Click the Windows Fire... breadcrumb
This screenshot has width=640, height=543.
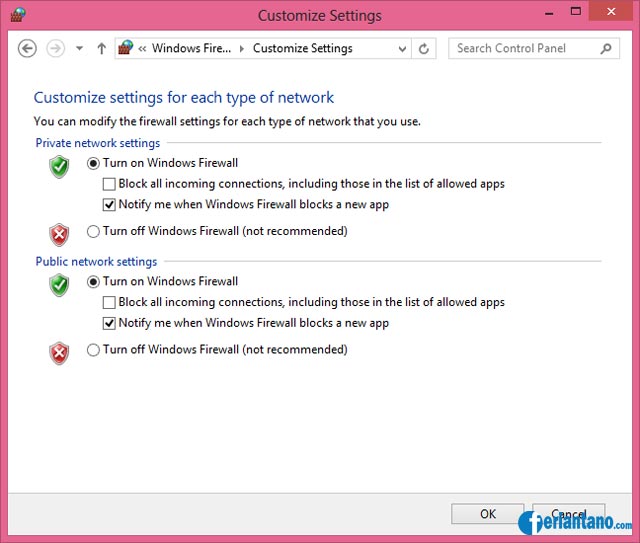tap(191, 48)
